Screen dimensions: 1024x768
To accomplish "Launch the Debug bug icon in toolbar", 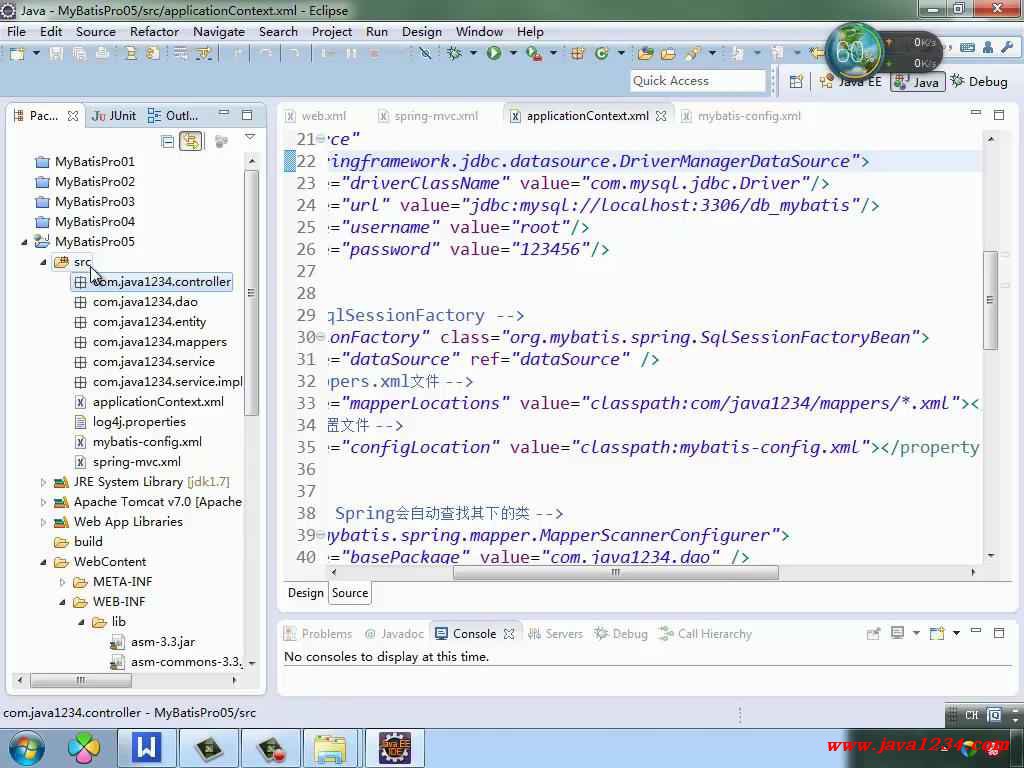I will tap(455, 54).
